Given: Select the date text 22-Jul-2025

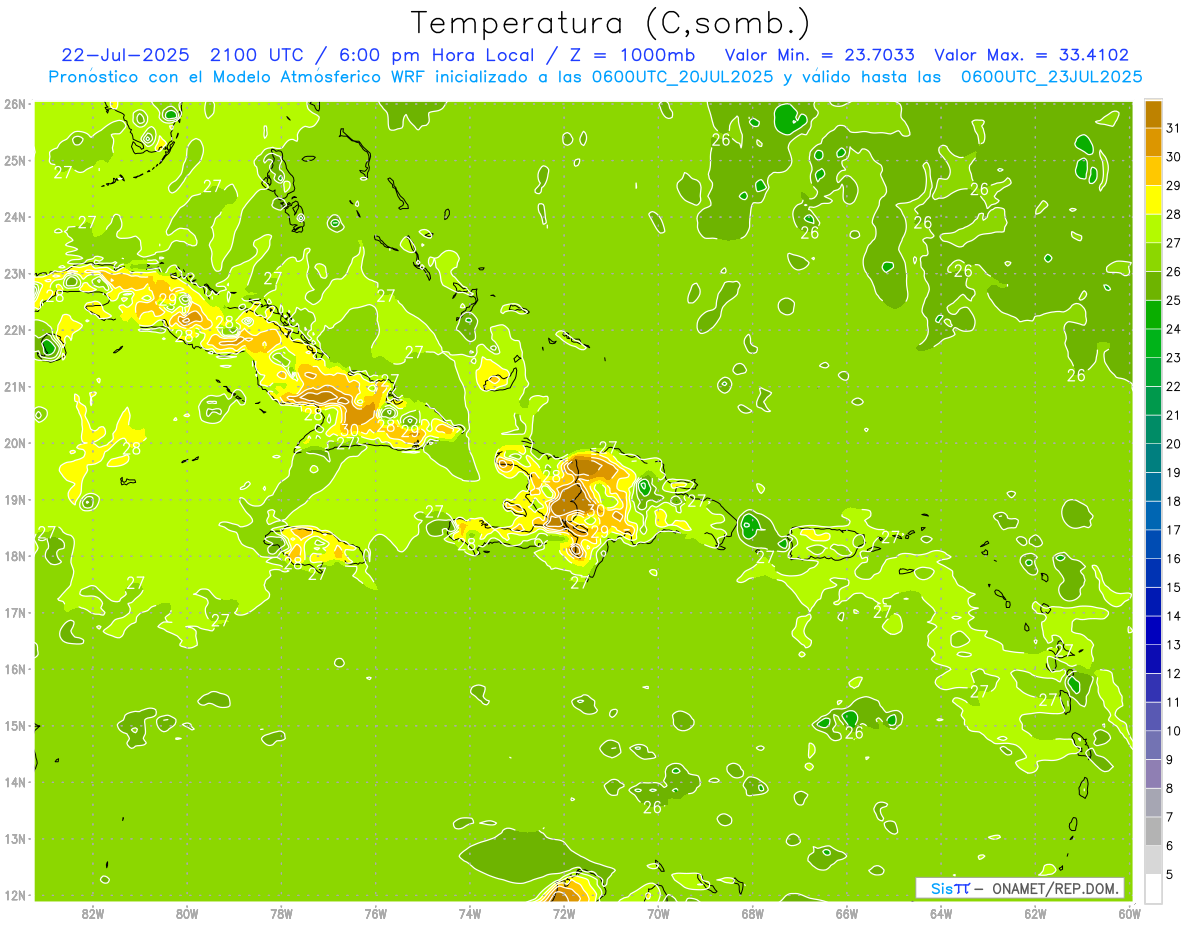Looking at the screenshot, I should click(x=126, y=55).
